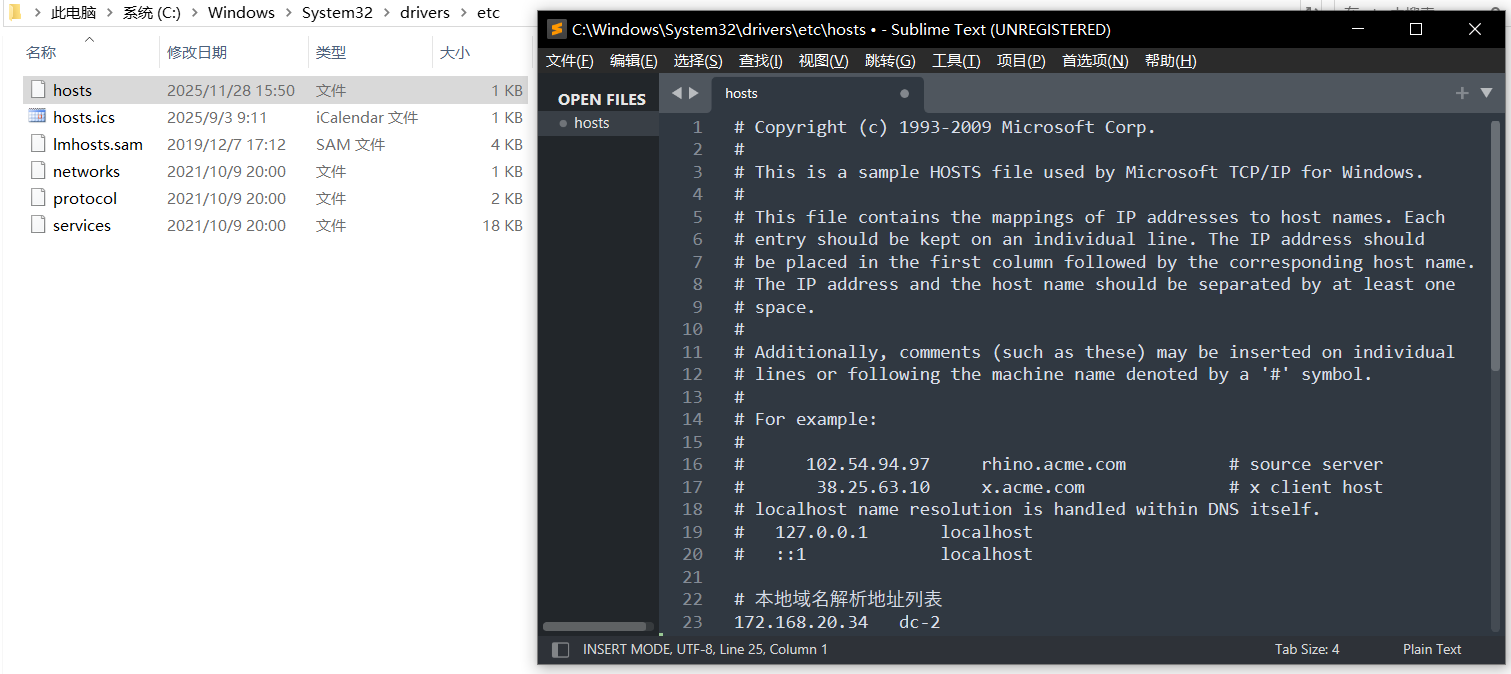Click the tab back arrow in Sublime Text
Image resolution: width=1511 pixels, height=674 pixels.
click(x=676, y=93)
